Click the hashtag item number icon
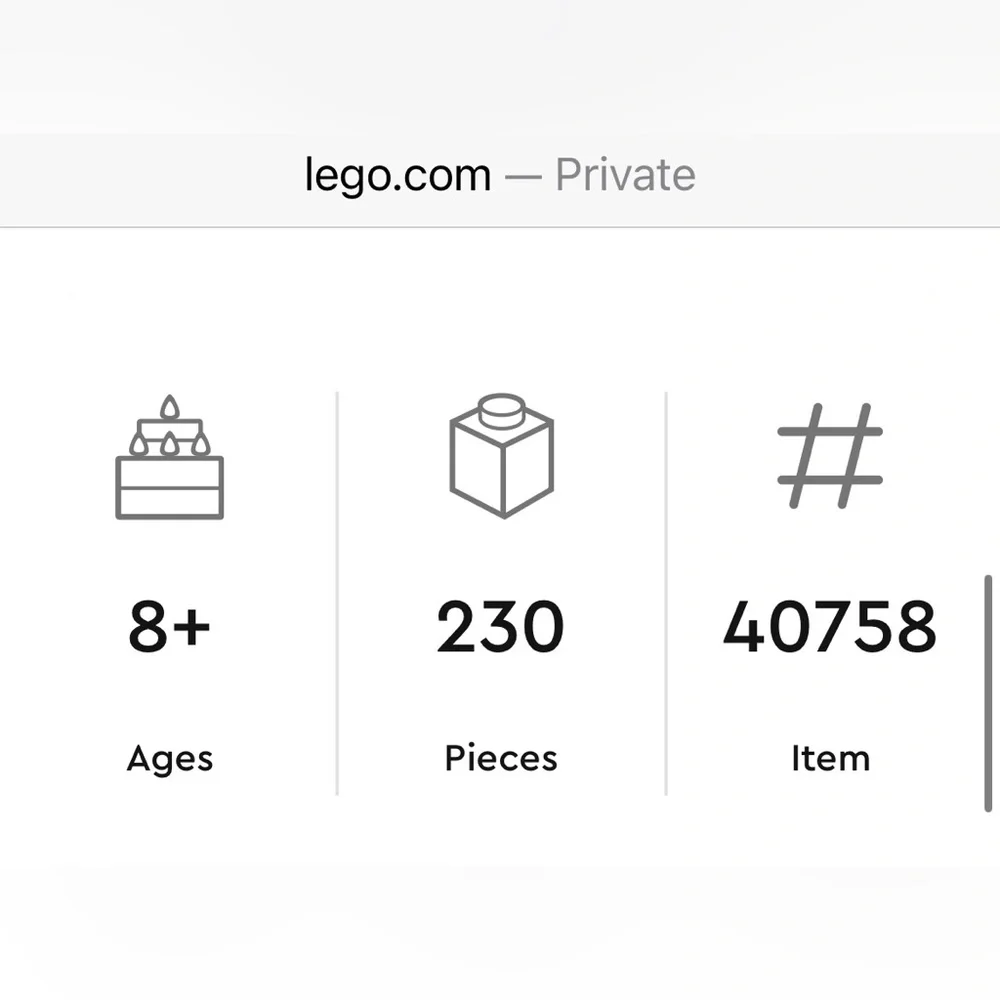The width and height of the screenshot is (1000, 1000). coord(830,456)
